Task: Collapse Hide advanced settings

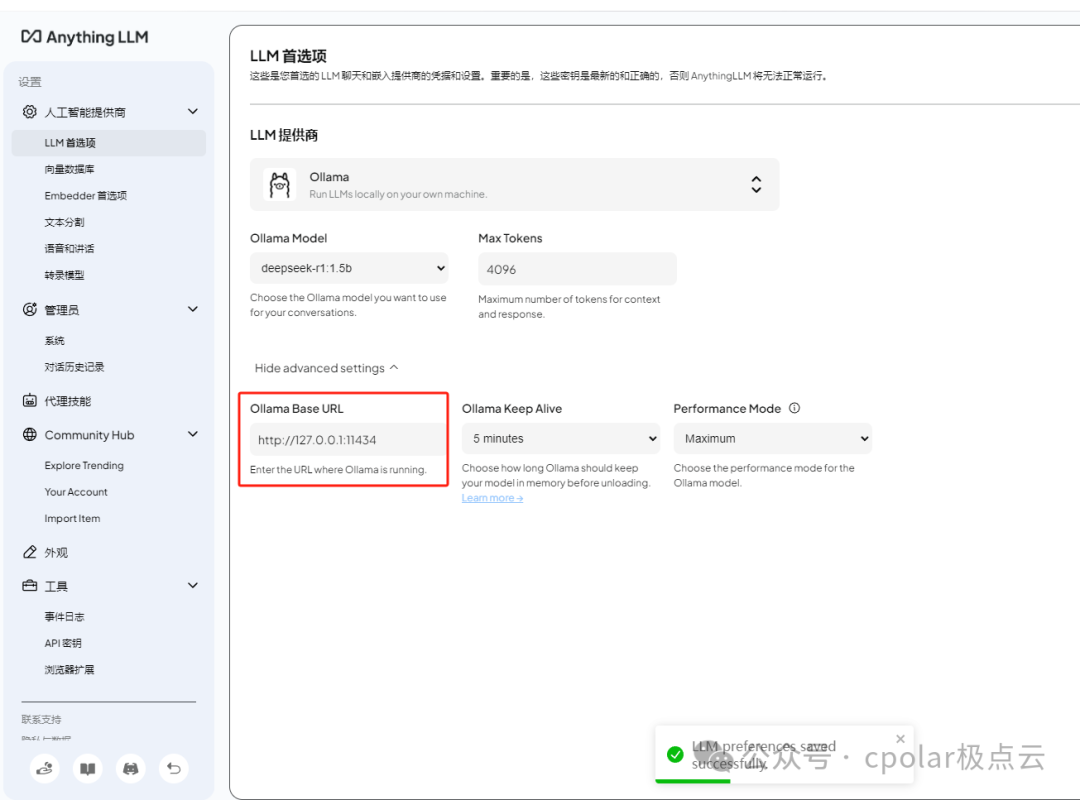Action: pyautogui.click(x=326, y=368)
